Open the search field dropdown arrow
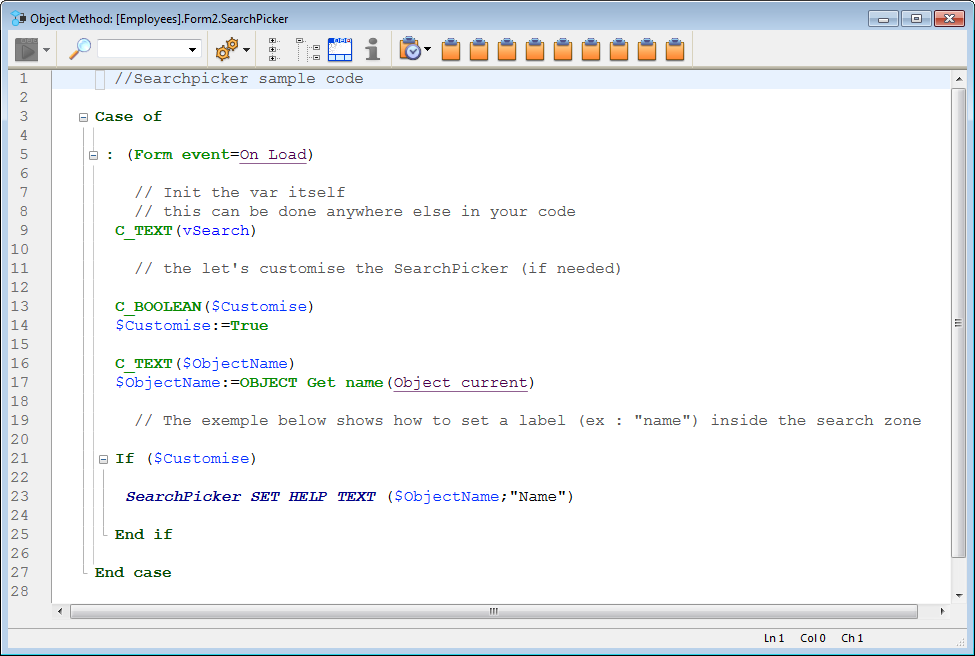The width and height of the screenshot is (975, 656). [x=193, y=50]
